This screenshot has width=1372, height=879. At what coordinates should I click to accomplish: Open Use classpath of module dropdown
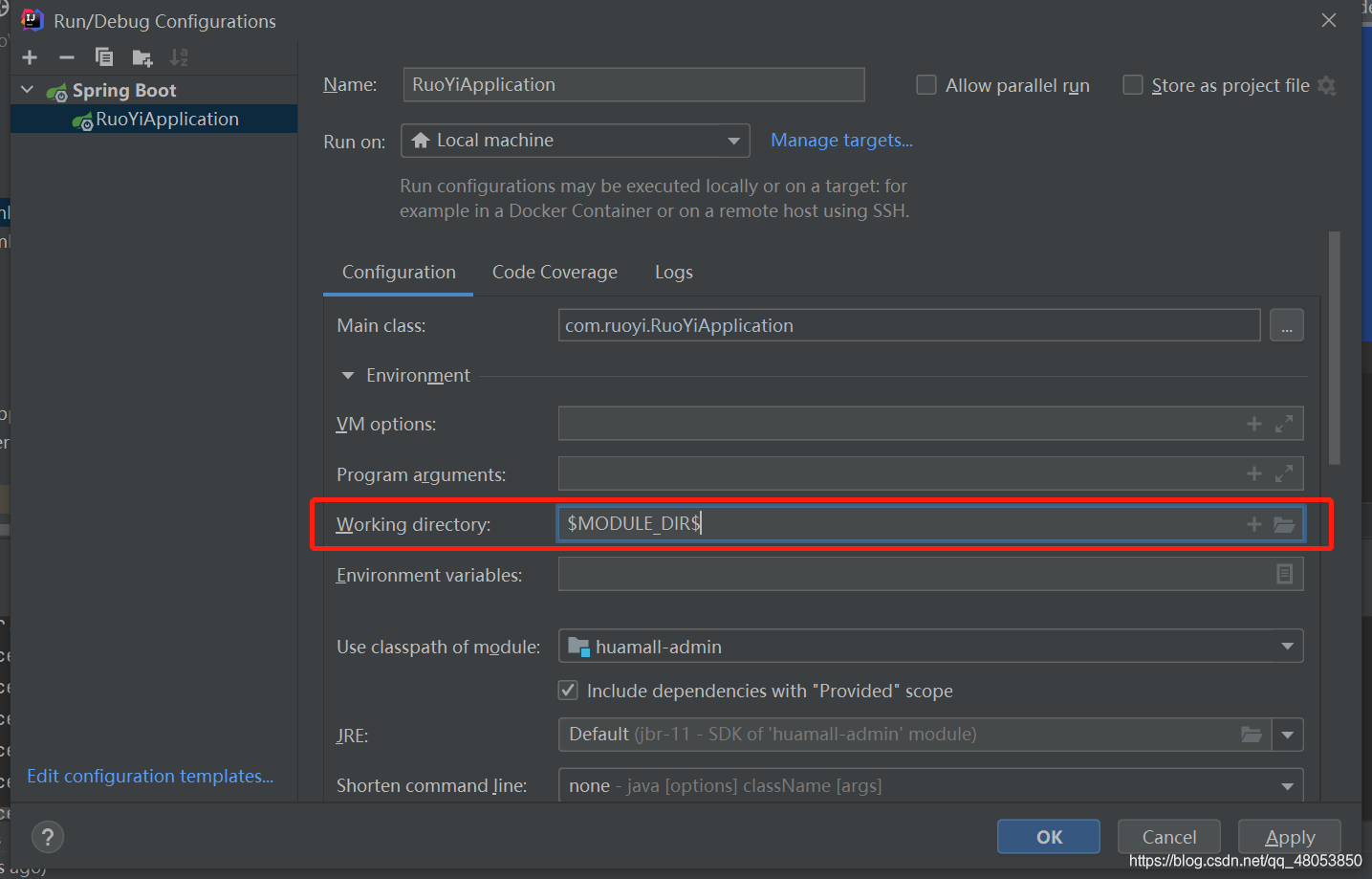tap(930, 647)
